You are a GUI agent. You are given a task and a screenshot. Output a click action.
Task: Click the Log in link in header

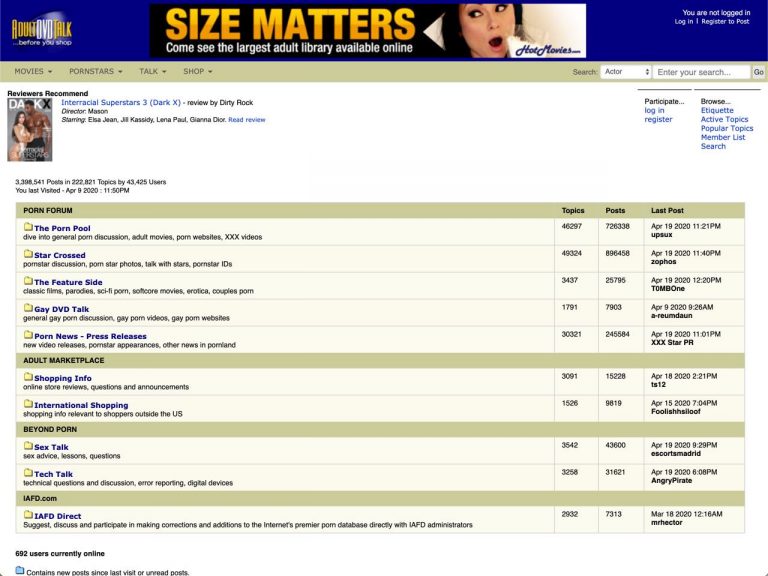683,22
